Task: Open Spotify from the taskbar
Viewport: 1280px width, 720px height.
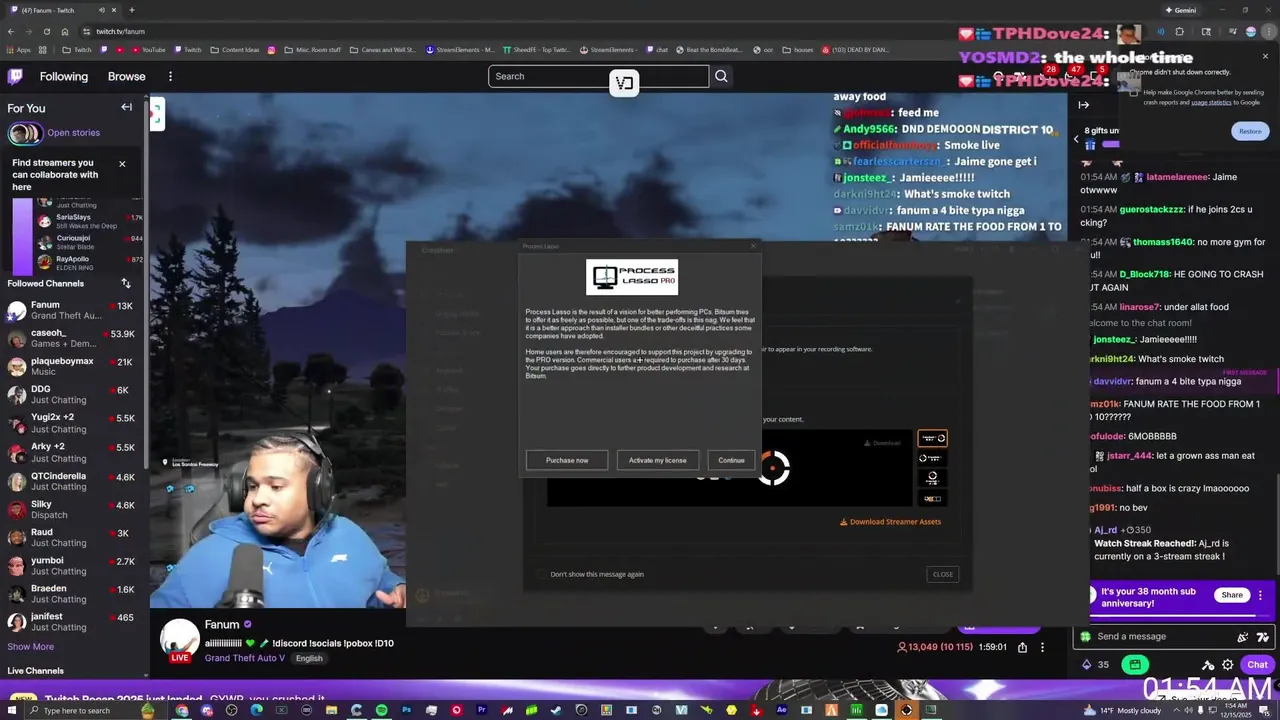Action: point(382,710)
